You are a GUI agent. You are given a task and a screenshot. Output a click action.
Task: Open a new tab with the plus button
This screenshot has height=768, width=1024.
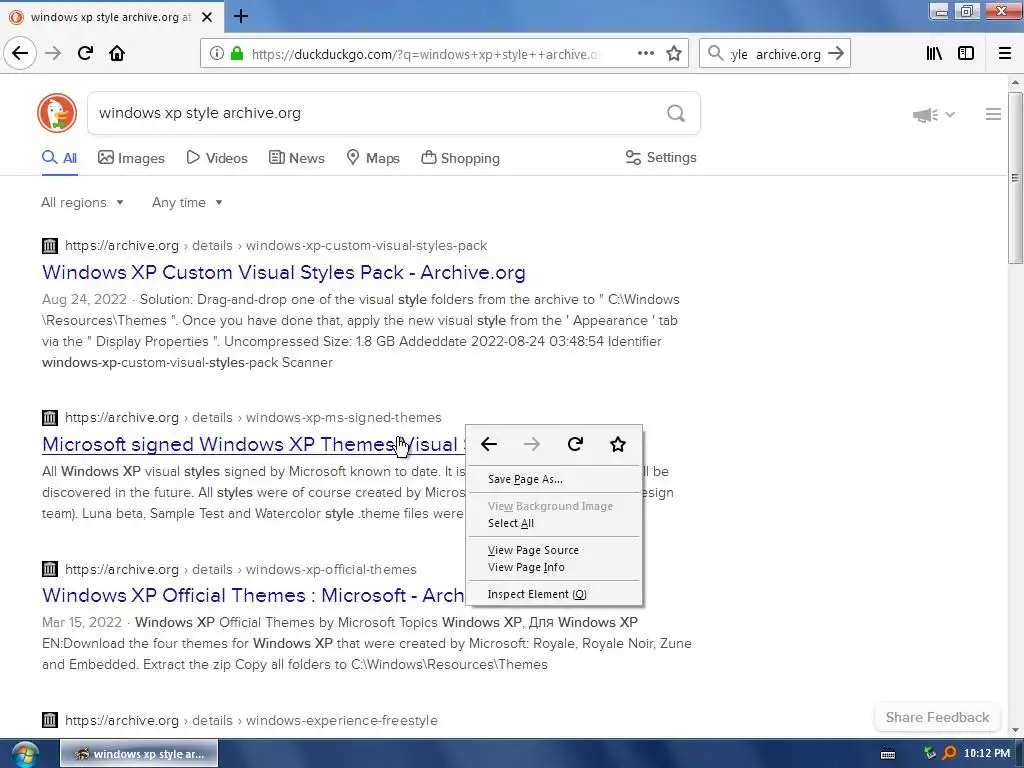point(240,16)
